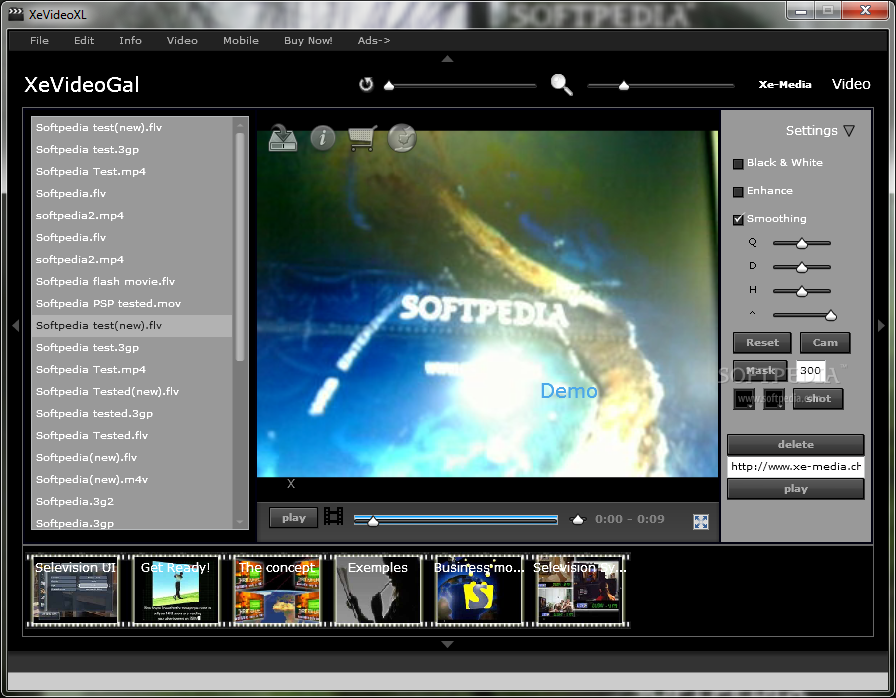Select the Exemples thumbnail
Screen dimensions: 896x698
click(378, 591)
